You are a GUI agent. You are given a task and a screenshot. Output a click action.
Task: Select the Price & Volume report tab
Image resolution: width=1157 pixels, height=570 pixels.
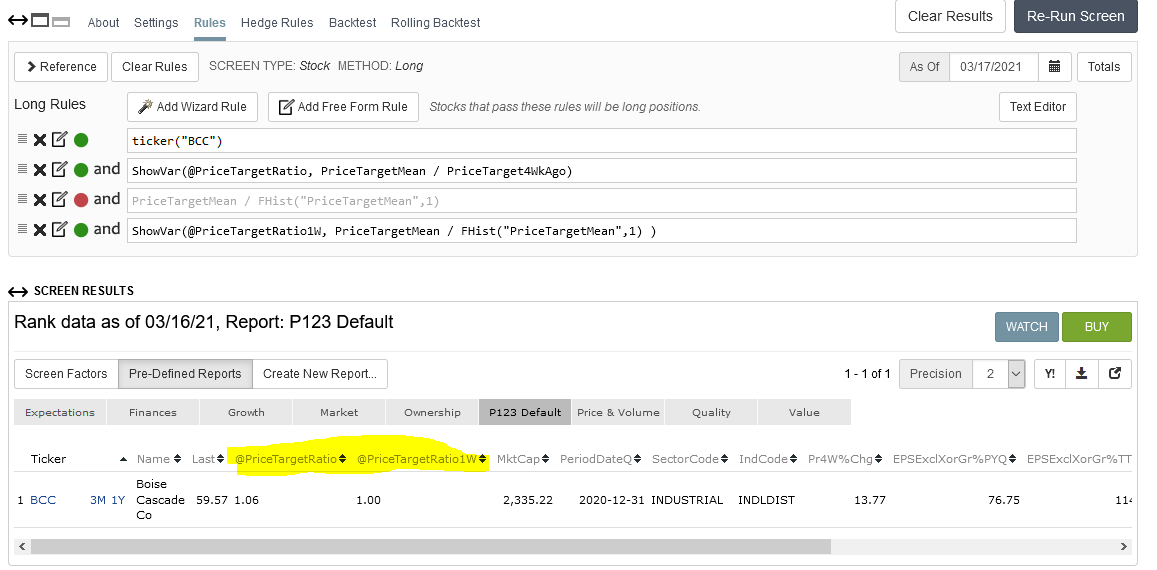click(x=618, y=412)
